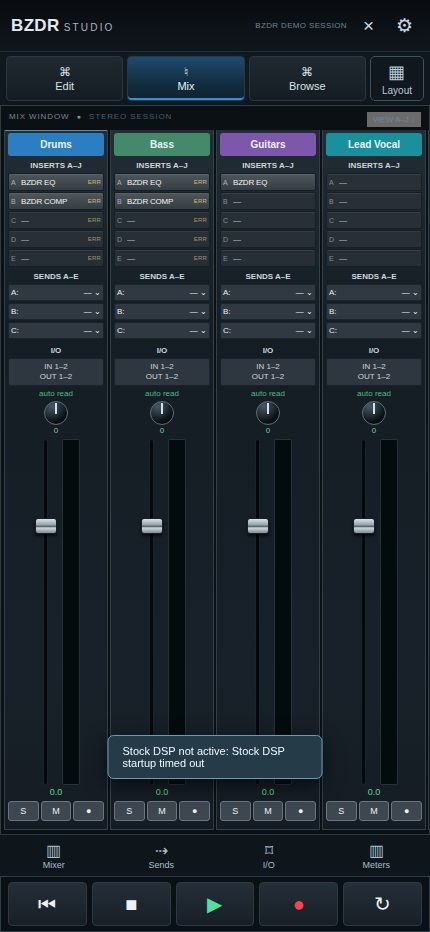The image size is (430, 932).
Task: Open Bass send A dropdown
Action: tap(162, 292)
